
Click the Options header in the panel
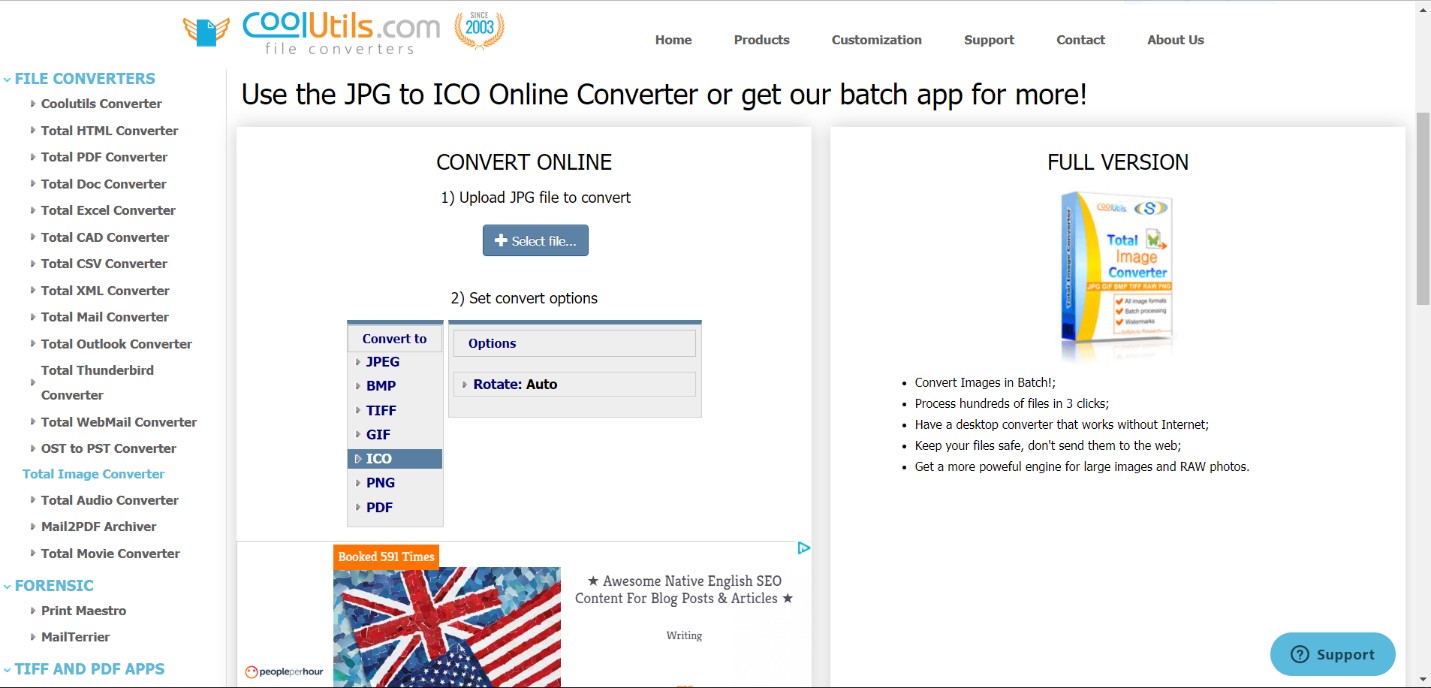[574, 343]
